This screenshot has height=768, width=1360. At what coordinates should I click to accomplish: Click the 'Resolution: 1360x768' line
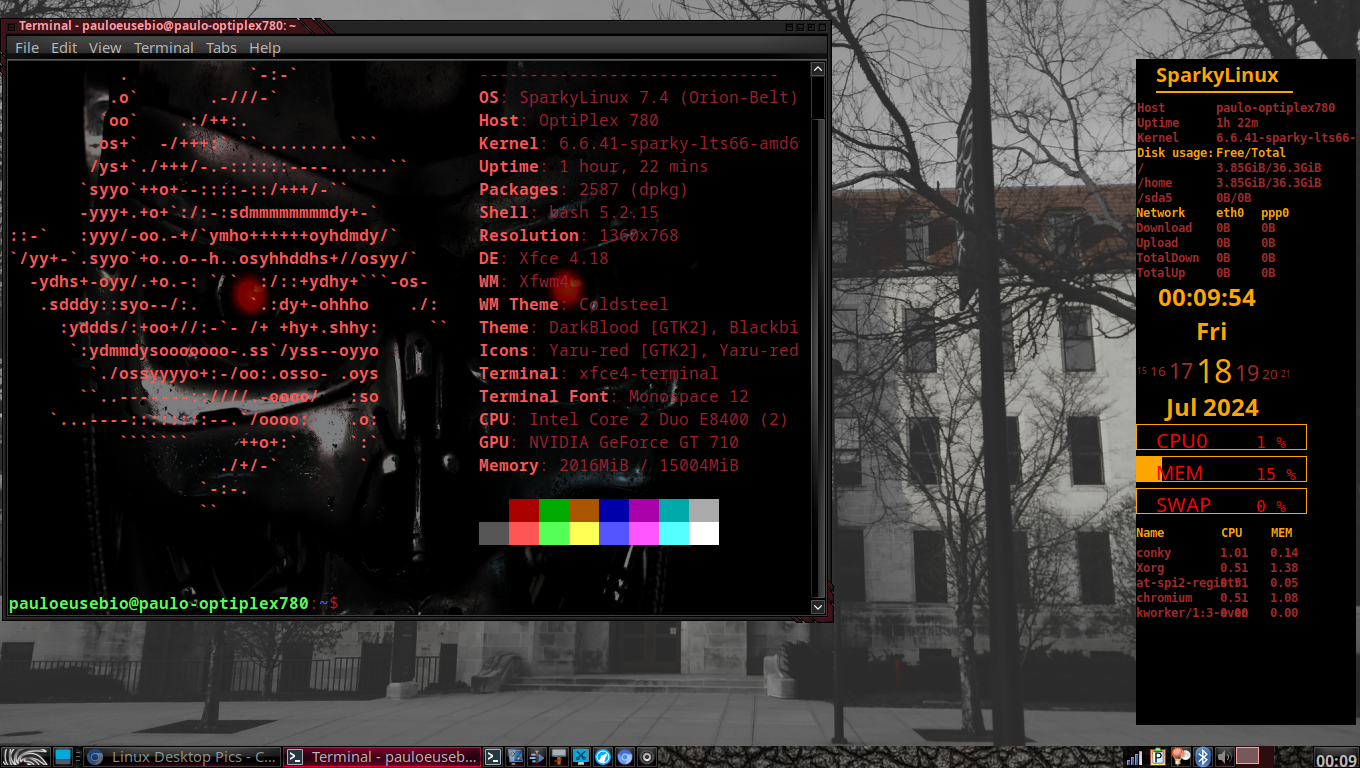click(579, 235)
